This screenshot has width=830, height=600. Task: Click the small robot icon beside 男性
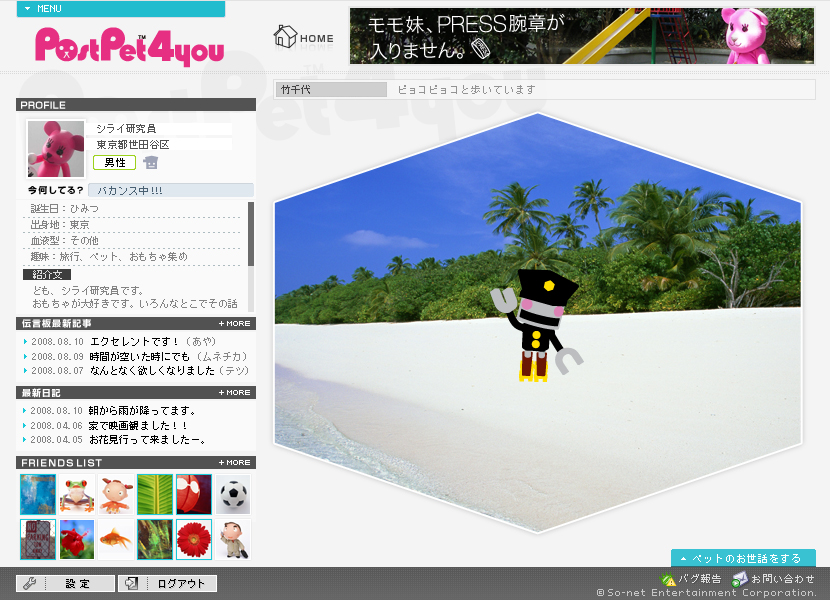[x=151, y=163]
